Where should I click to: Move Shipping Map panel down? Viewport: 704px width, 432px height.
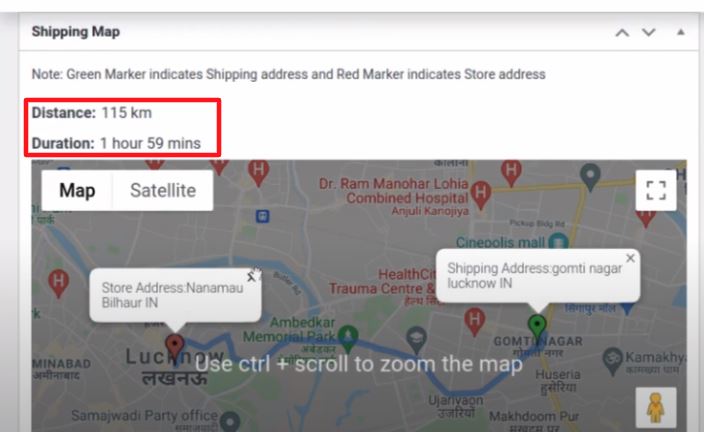pyautogui.click(x=648, y=32)
